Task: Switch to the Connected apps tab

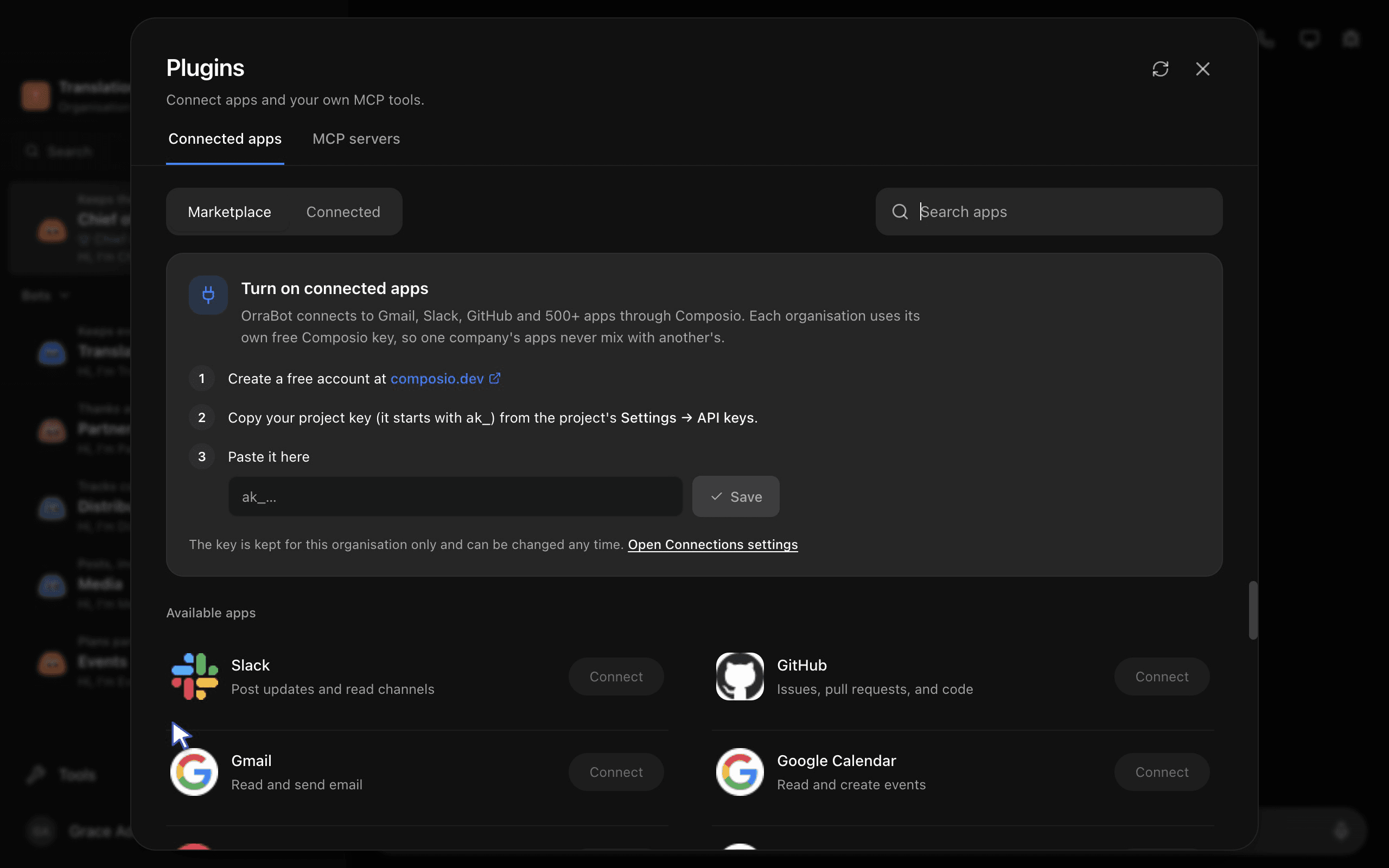Action: (x=225, y=139)
